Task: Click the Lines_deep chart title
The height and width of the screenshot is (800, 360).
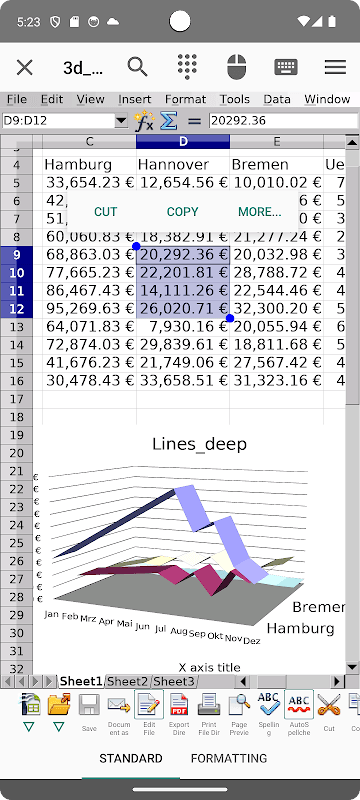Action: pyautogui.click(x=199, y=444)
